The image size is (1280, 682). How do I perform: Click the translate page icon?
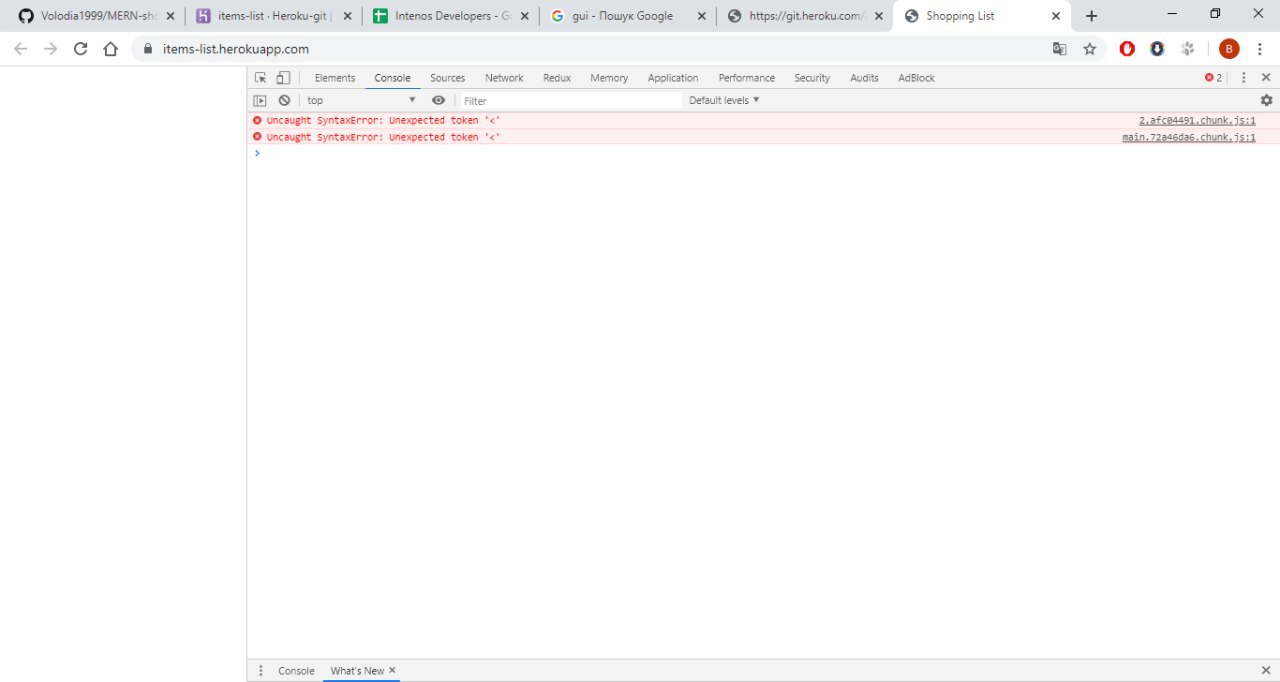1059,49
